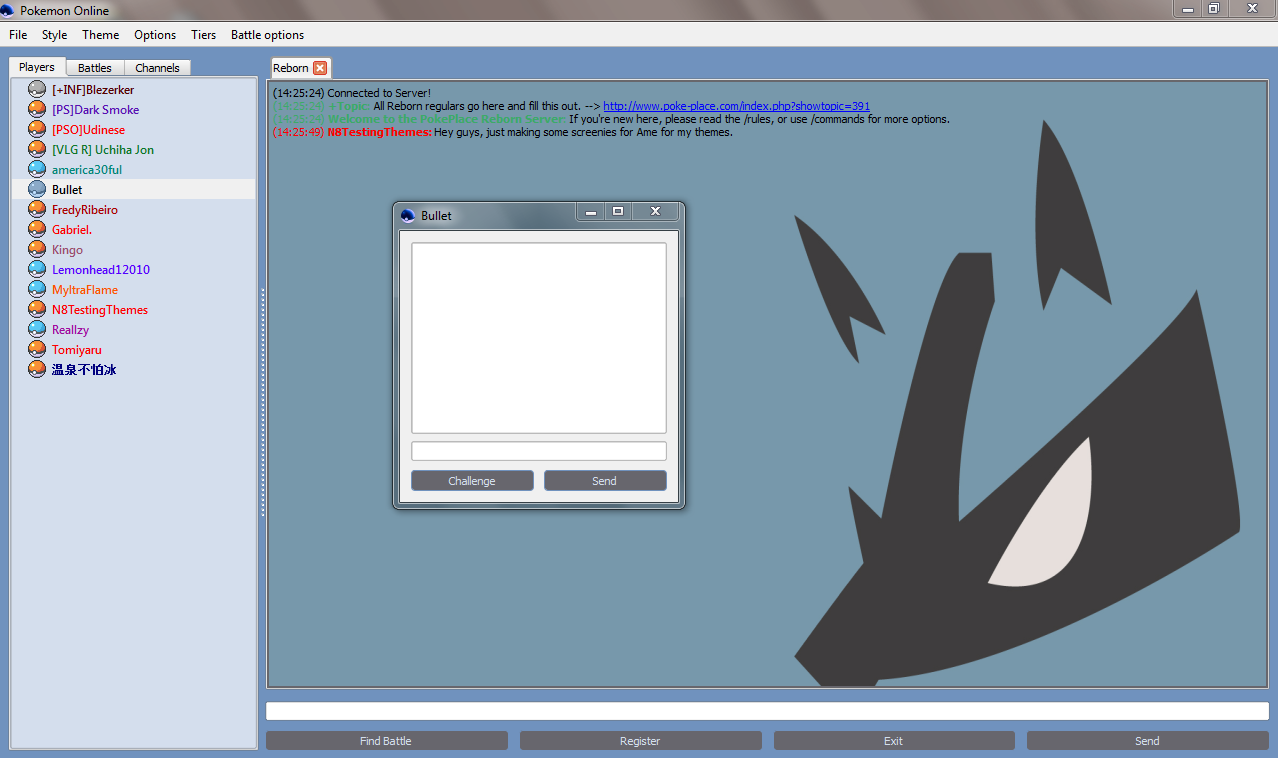Open the Battle options menu
This screenshot has height=758, width=1278.
tap(267, 35)
